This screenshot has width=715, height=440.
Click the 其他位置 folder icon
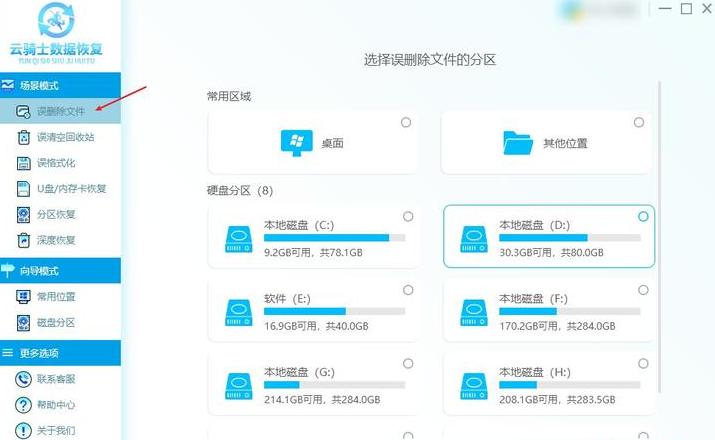518,143
